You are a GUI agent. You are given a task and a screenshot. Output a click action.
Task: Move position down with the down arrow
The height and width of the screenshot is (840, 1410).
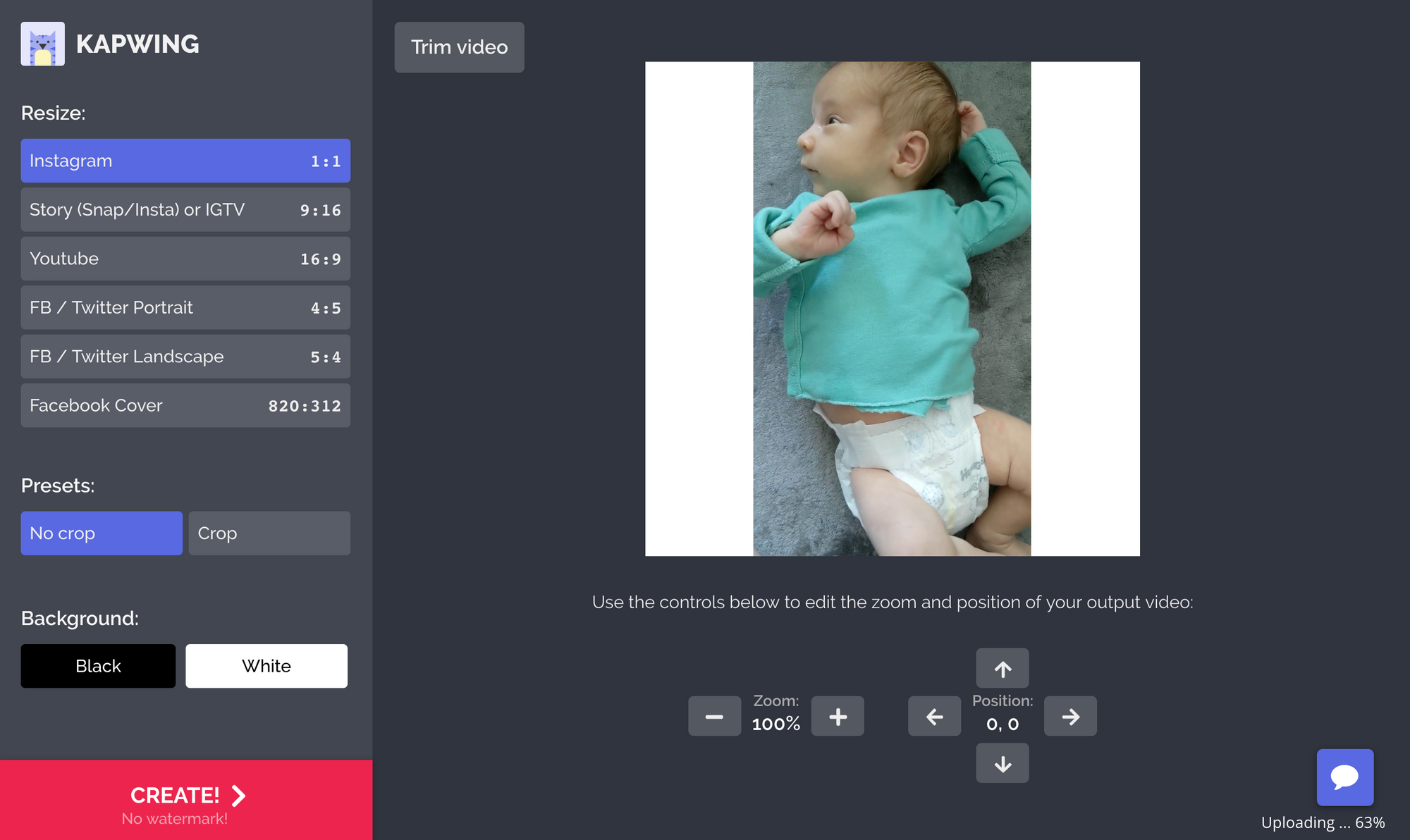[x=1002, y=763]
